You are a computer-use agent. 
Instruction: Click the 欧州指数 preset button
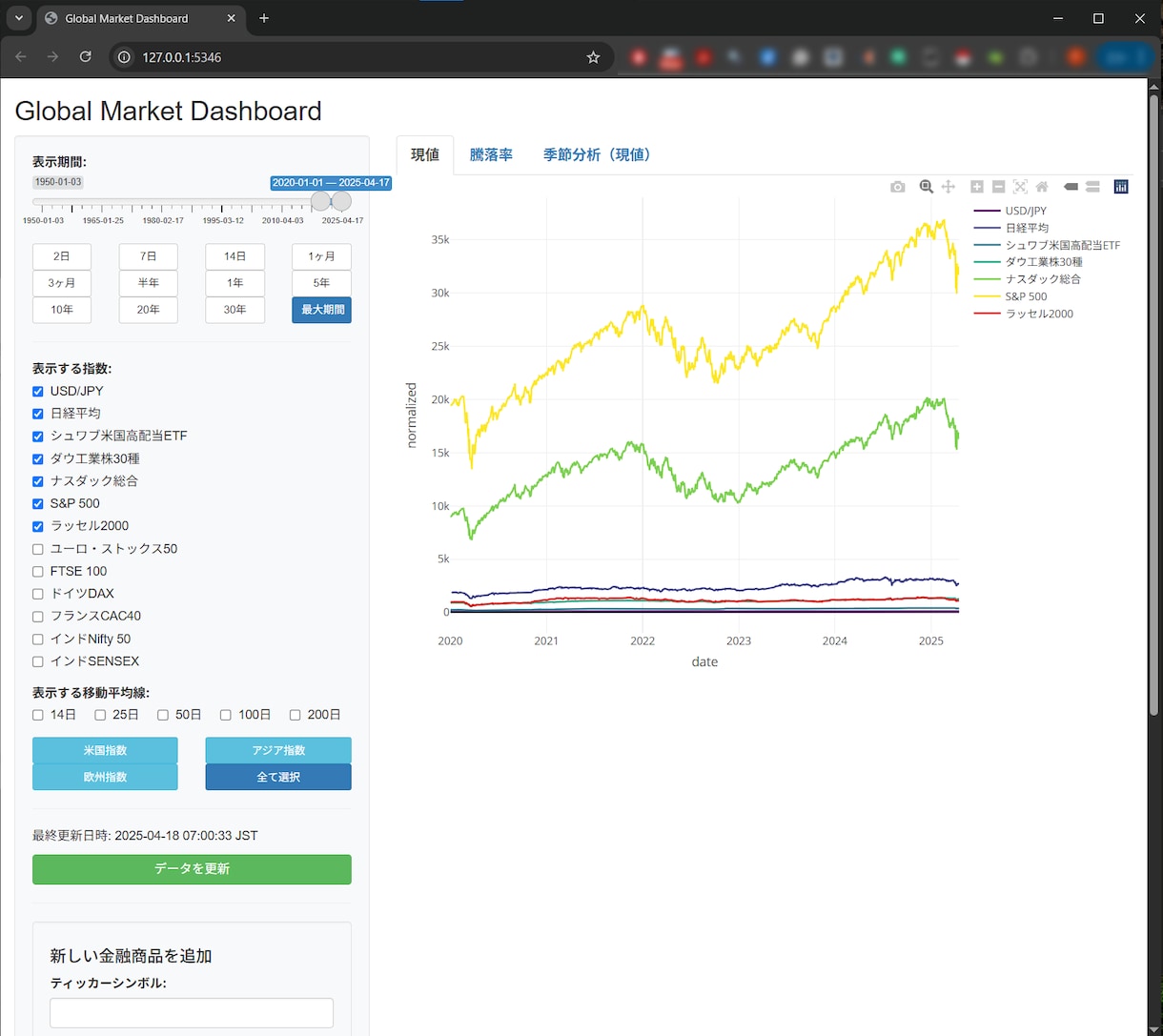(105, 777)
